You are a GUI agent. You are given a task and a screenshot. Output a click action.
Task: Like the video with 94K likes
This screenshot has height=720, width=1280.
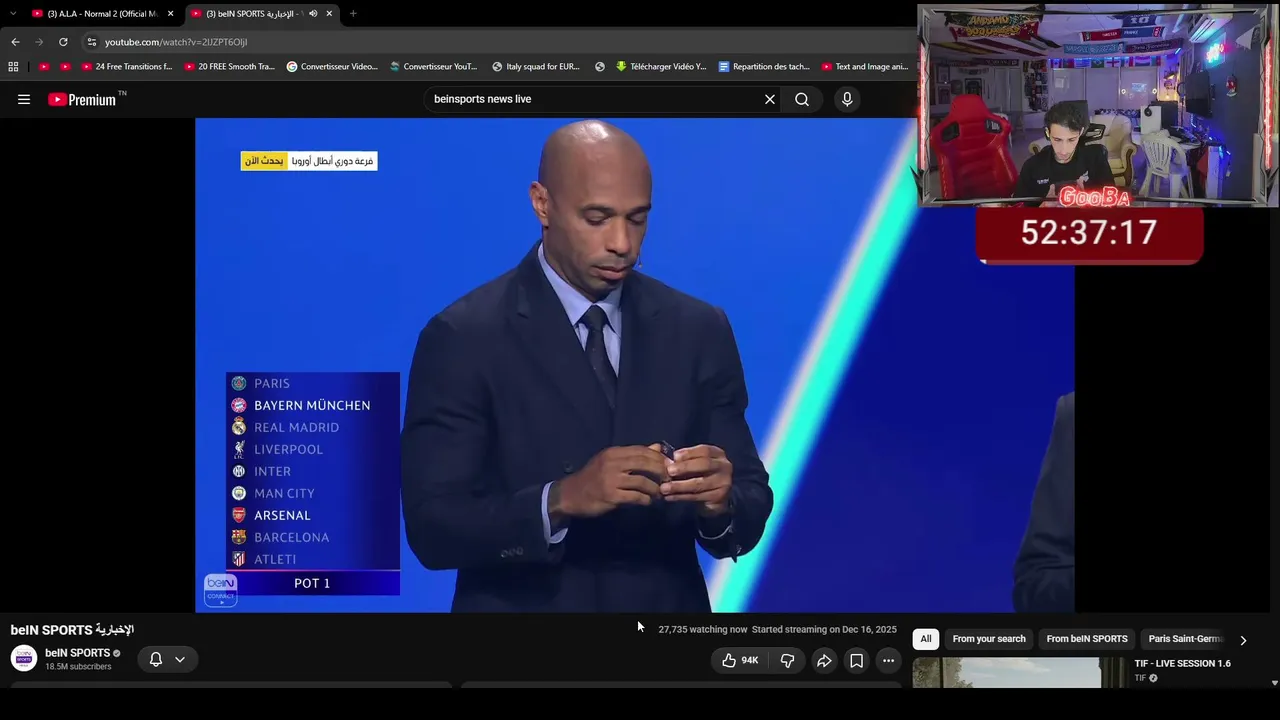(739, 660)
